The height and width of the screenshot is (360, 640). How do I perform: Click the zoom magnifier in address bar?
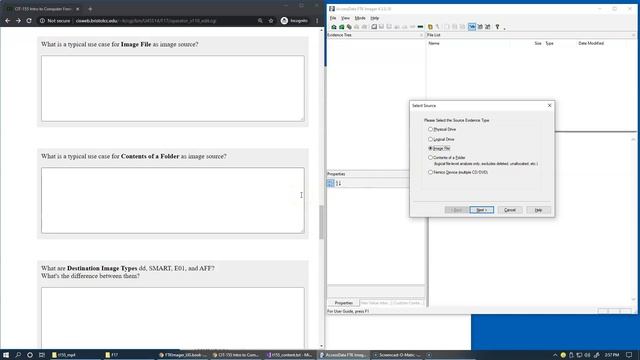pos(260,20)
